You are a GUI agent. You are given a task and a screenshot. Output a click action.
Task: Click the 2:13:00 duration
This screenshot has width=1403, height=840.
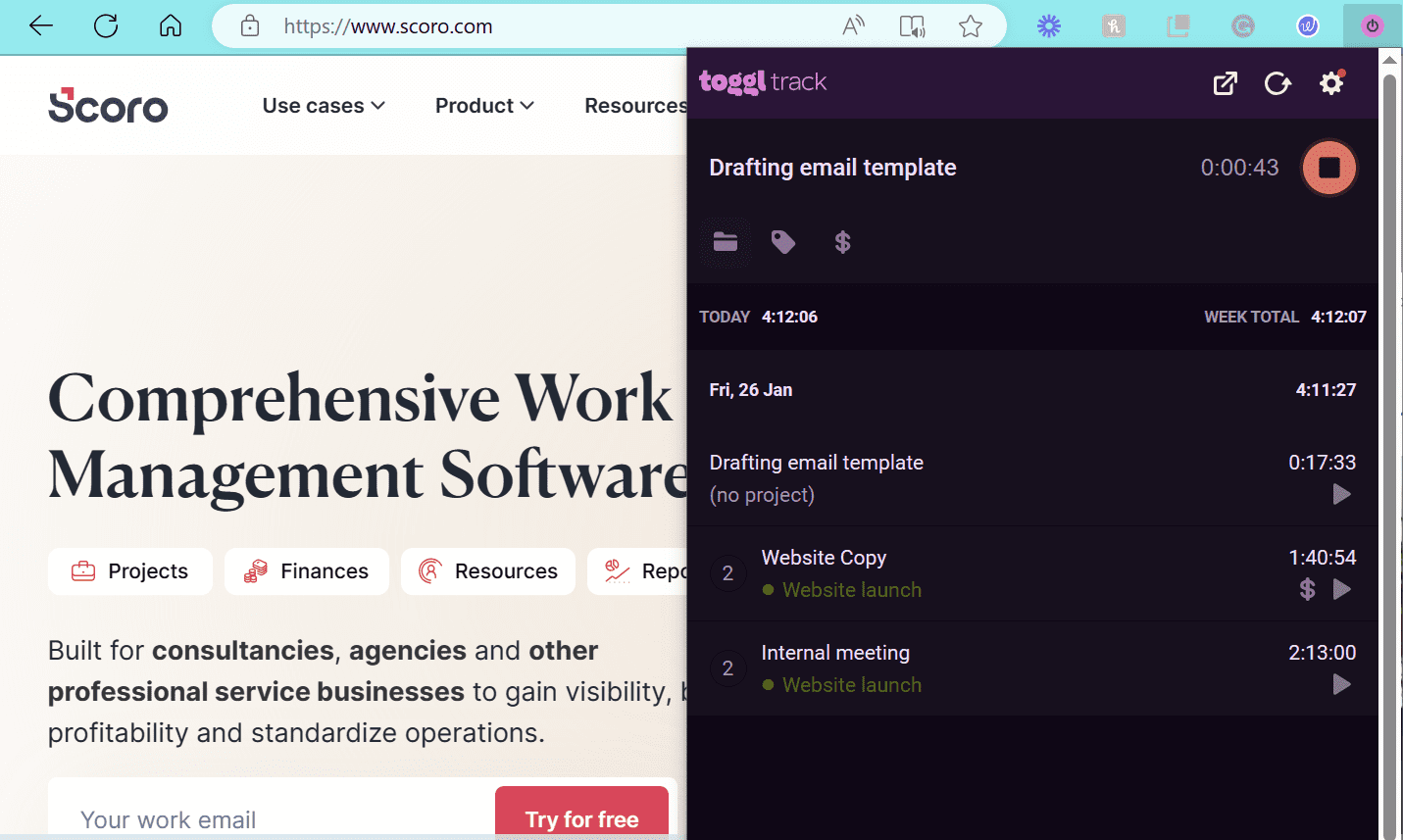(x=1322, y=653)
